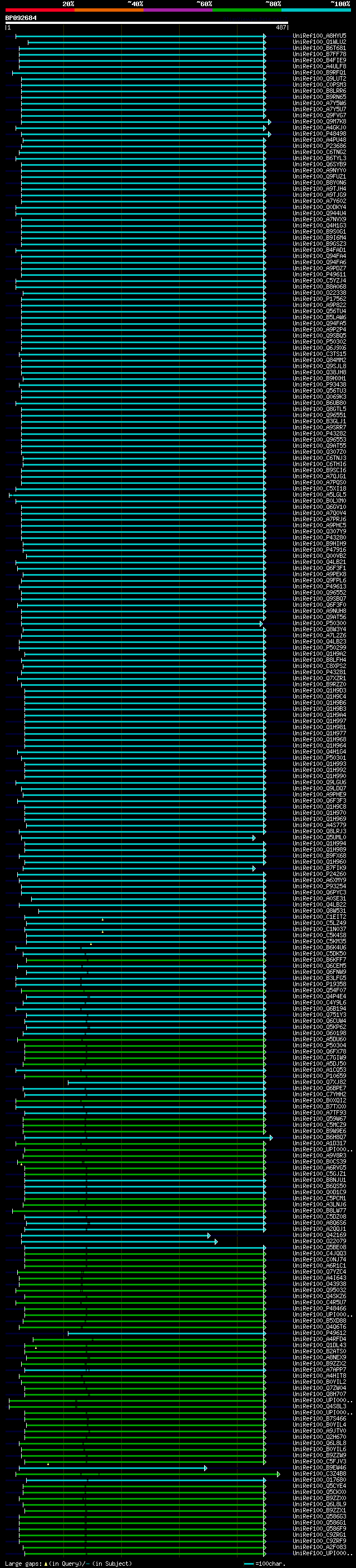This screenshot has height=1568, width=356.
Task: Click hit label UniRef100_C5KM35
Action: tap(319, 941)
